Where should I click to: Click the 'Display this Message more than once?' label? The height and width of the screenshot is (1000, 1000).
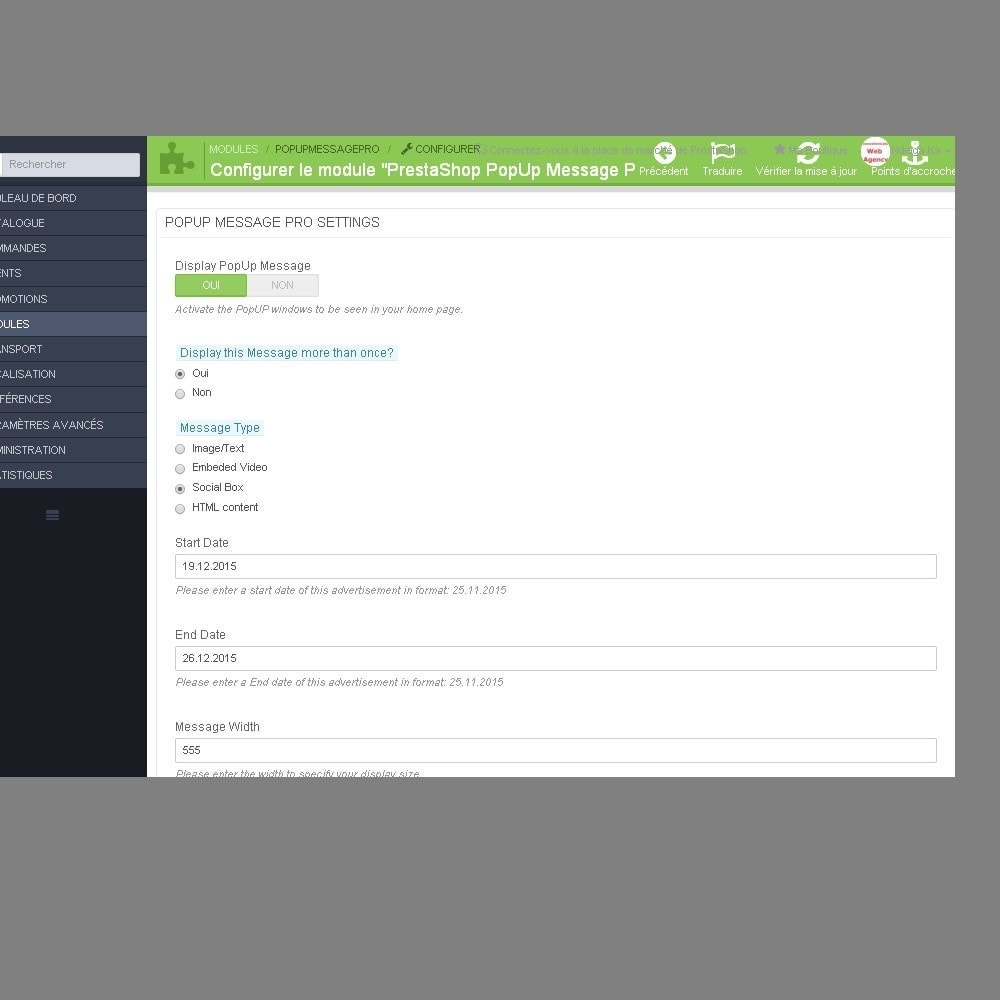tap(286, 353)
